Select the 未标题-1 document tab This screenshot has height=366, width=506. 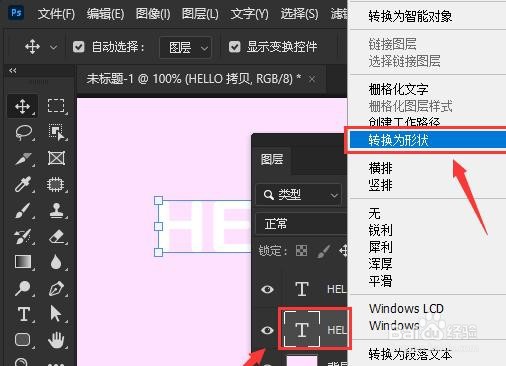[194, 79]
